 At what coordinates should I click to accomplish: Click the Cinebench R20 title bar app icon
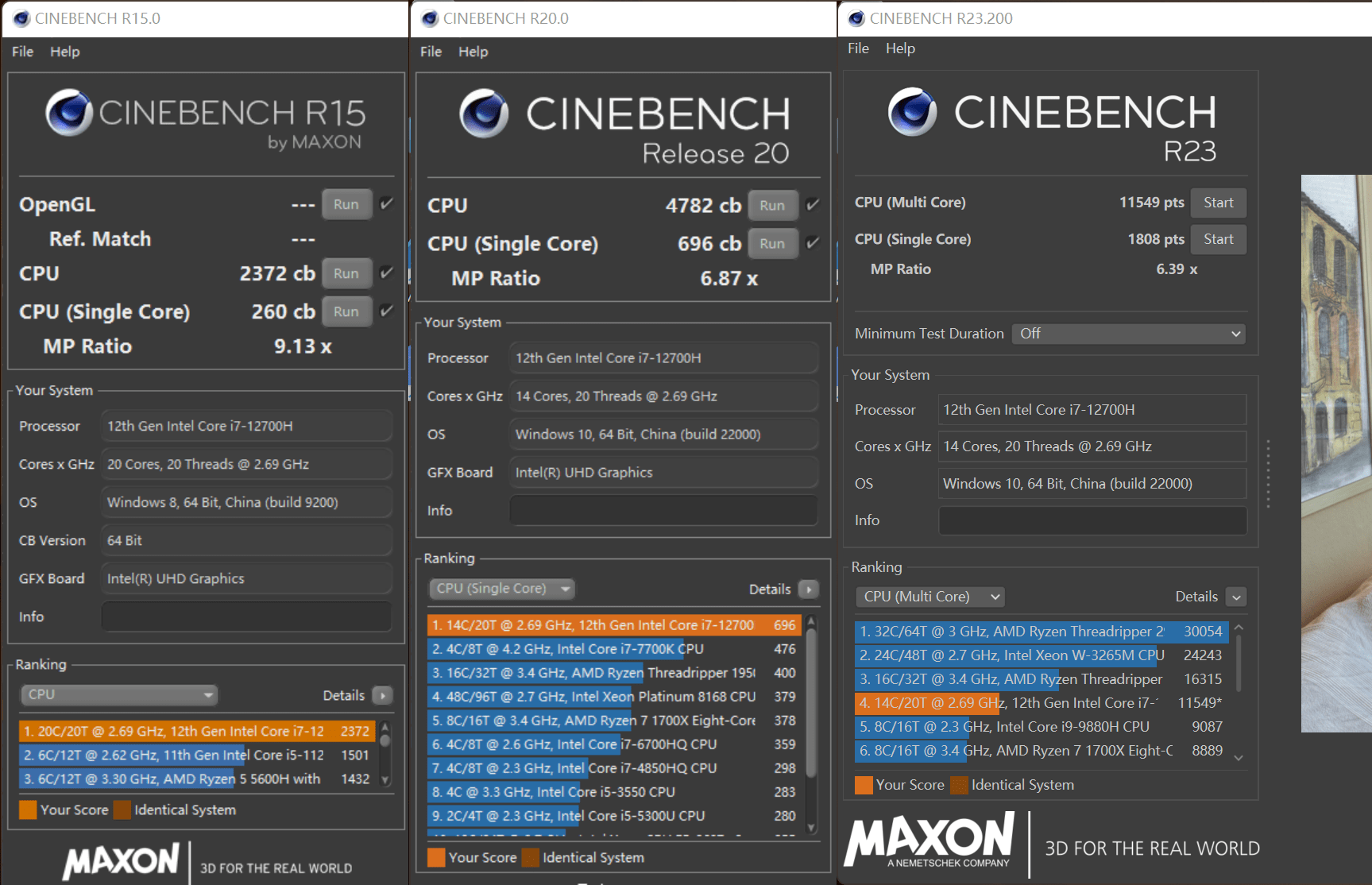(430, 18)
